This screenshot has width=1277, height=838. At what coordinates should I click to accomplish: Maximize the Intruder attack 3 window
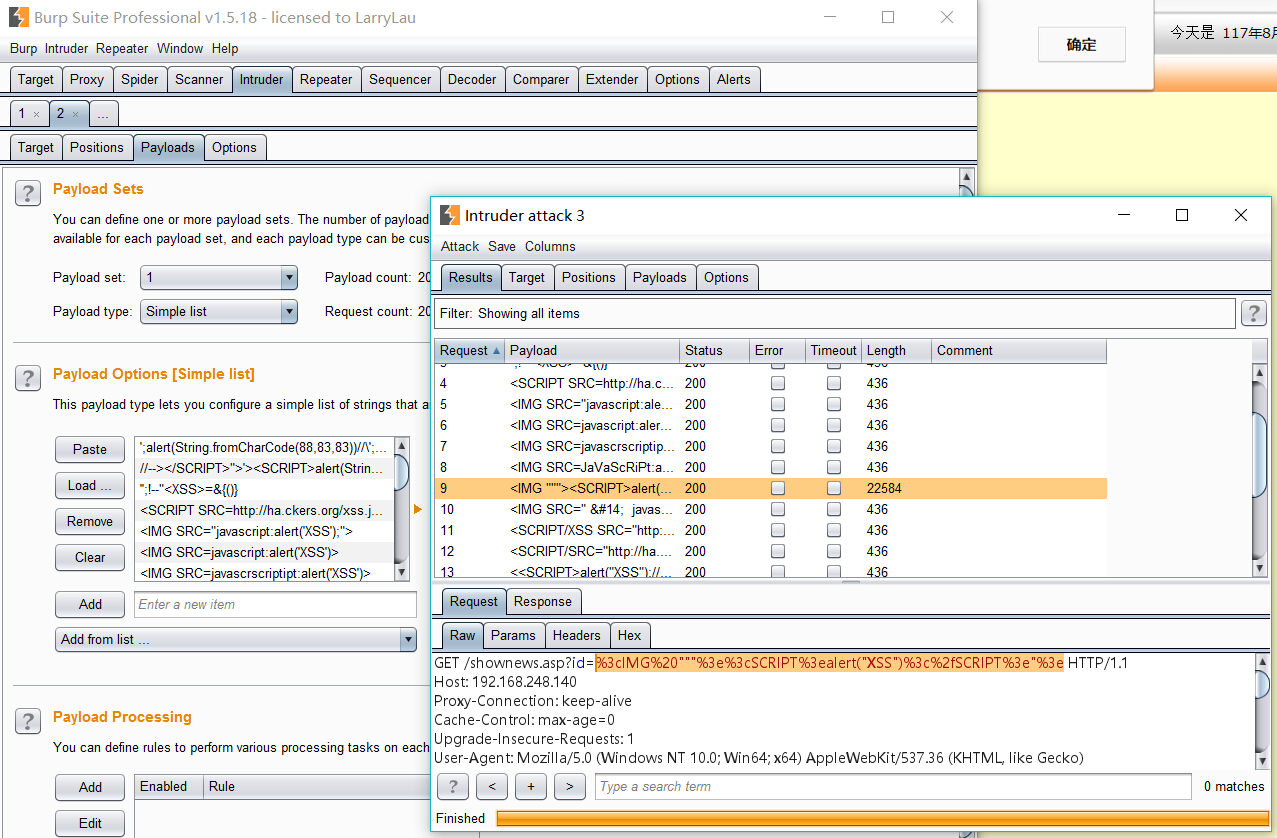point(1182,215)
